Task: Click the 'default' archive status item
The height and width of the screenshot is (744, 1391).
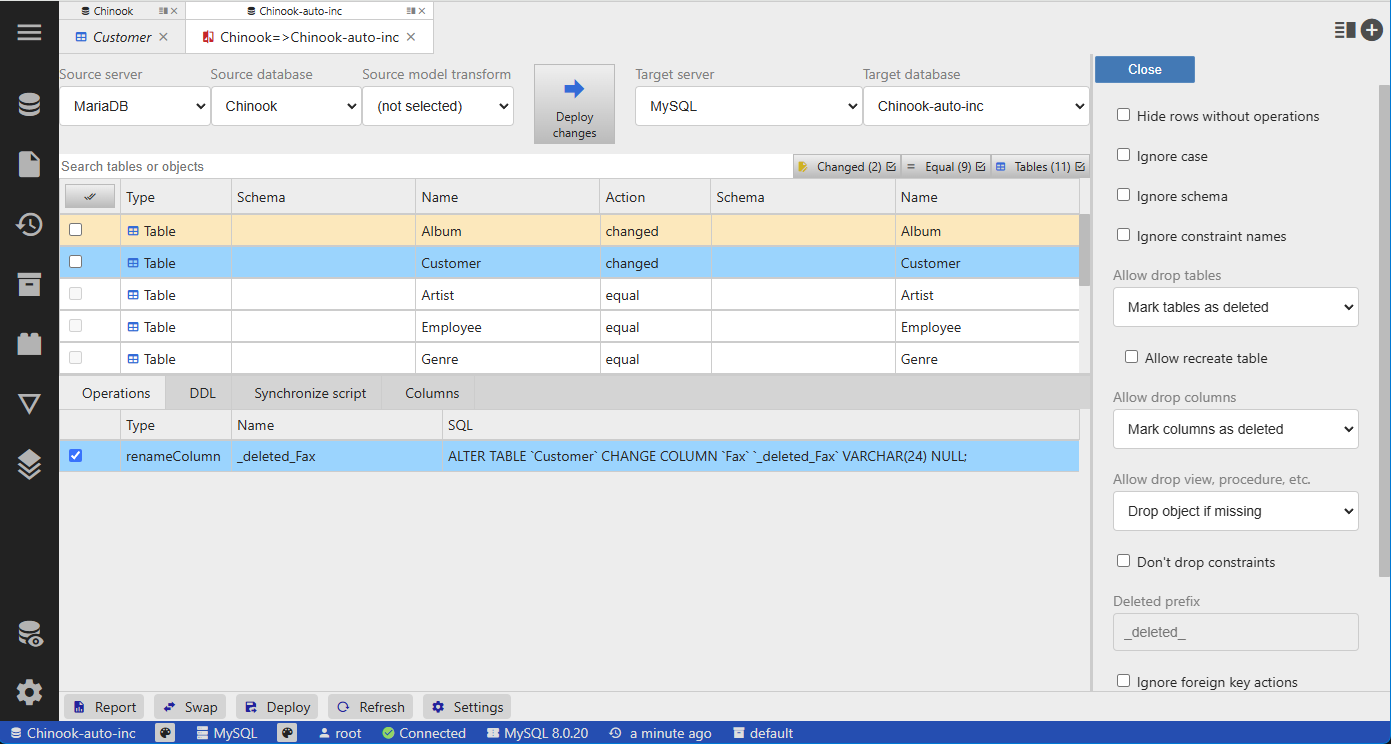Action: point(762,733)
